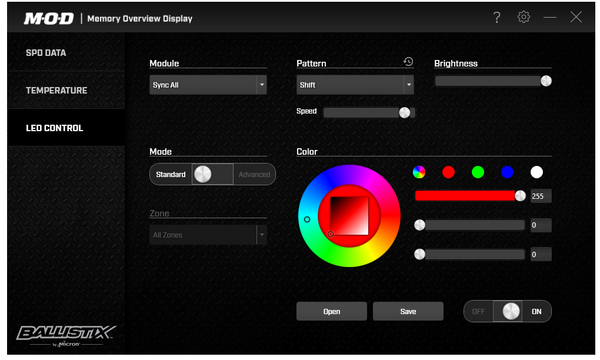Viewport: 600px width, 360px height.
Task: Reset pattern with the history icon
Action: pos(408,62)
